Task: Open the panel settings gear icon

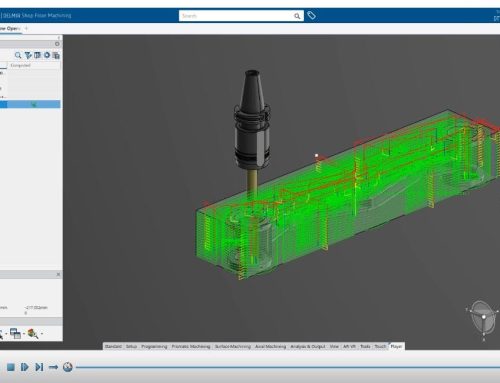Action: (57, 44)
